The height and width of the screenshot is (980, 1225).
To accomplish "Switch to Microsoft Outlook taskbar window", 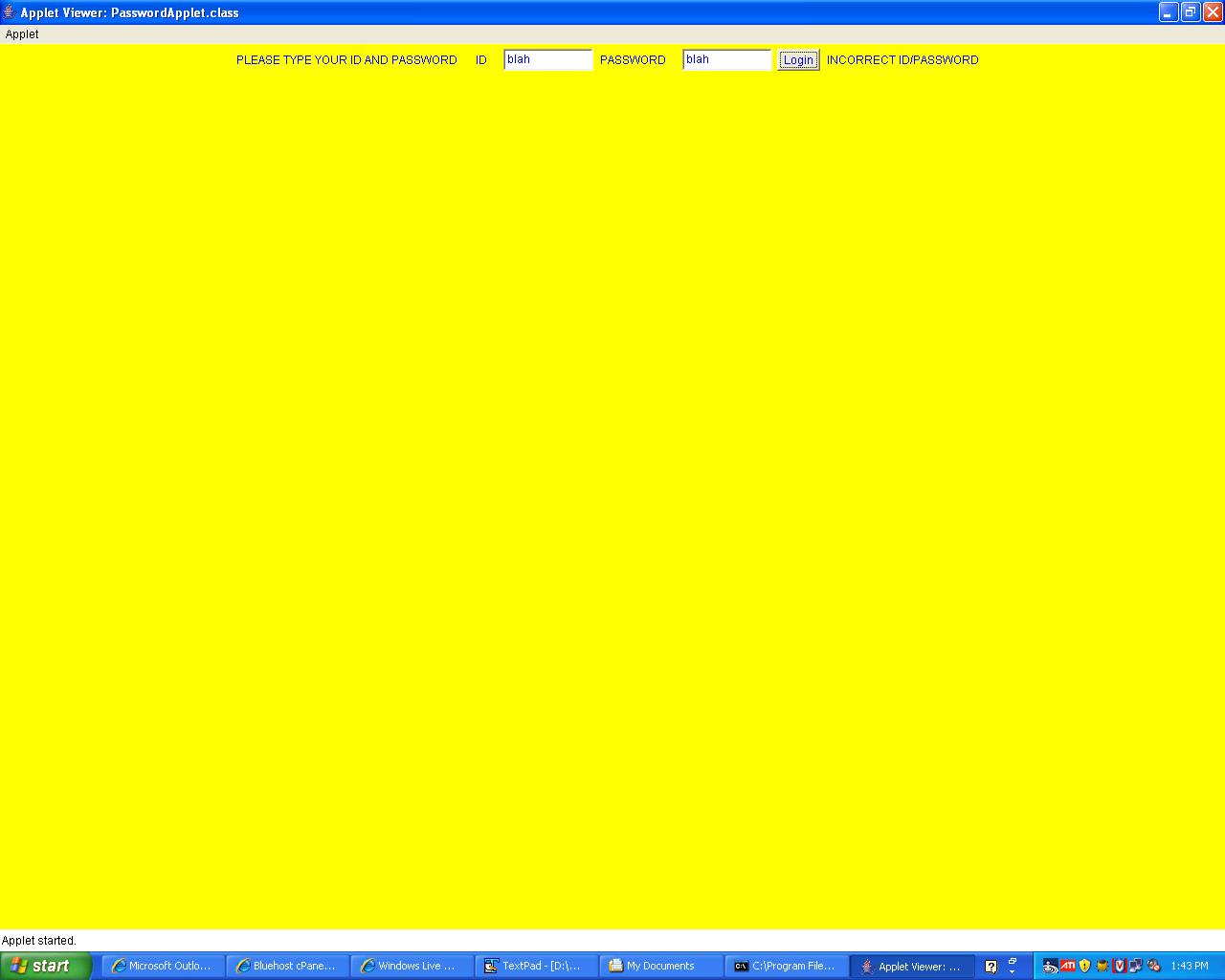I will pos(160,967).
